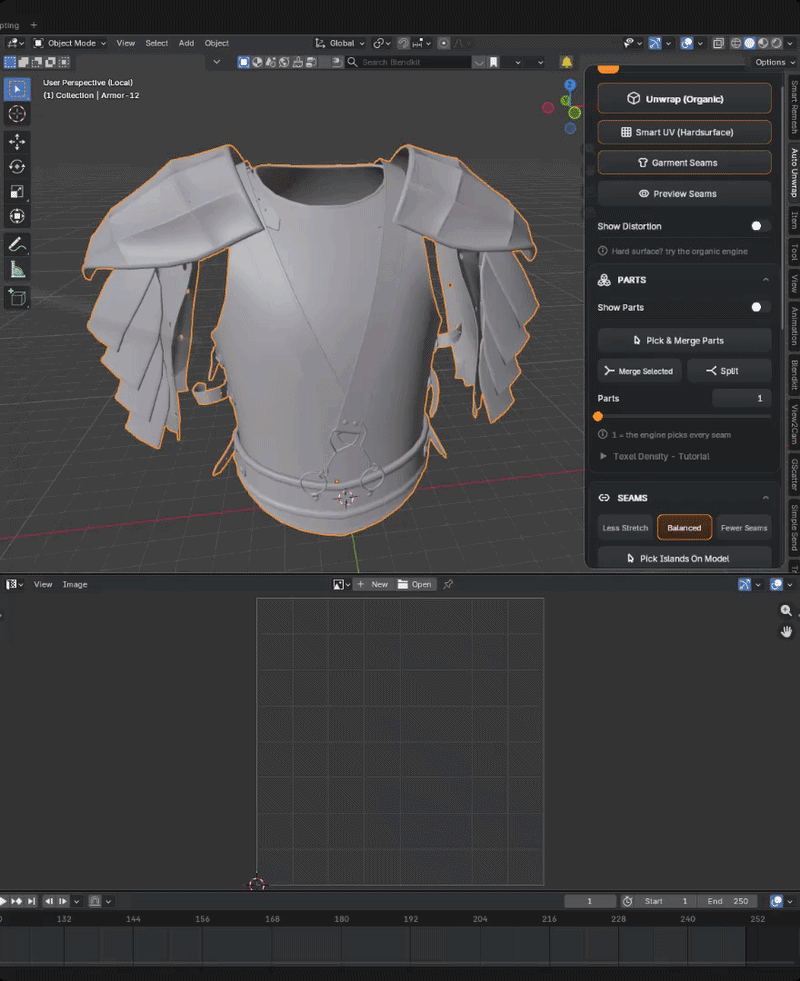Click the viewport gizmo blue Z axis
Image resolution: width=800 pixels, height=981 pixels.
coord(570,84)
